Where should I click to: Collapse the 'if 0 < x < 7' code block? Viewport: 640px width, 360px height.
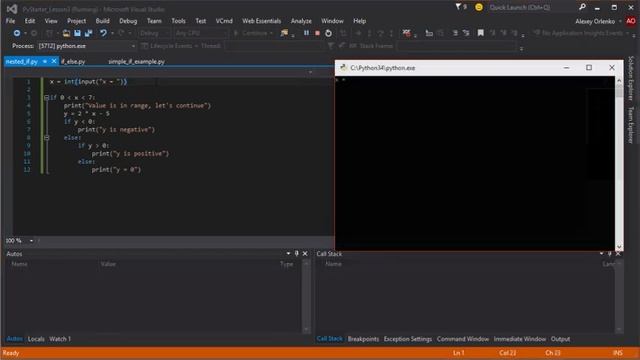pyautogui.click(x=47, y=98)
